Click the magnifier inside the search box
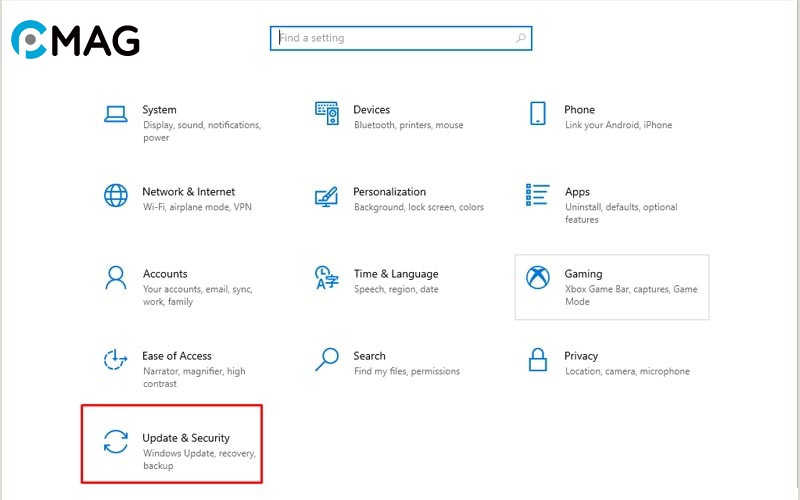The height and width of the screenshot is (500, 800). tap(520, 38)
